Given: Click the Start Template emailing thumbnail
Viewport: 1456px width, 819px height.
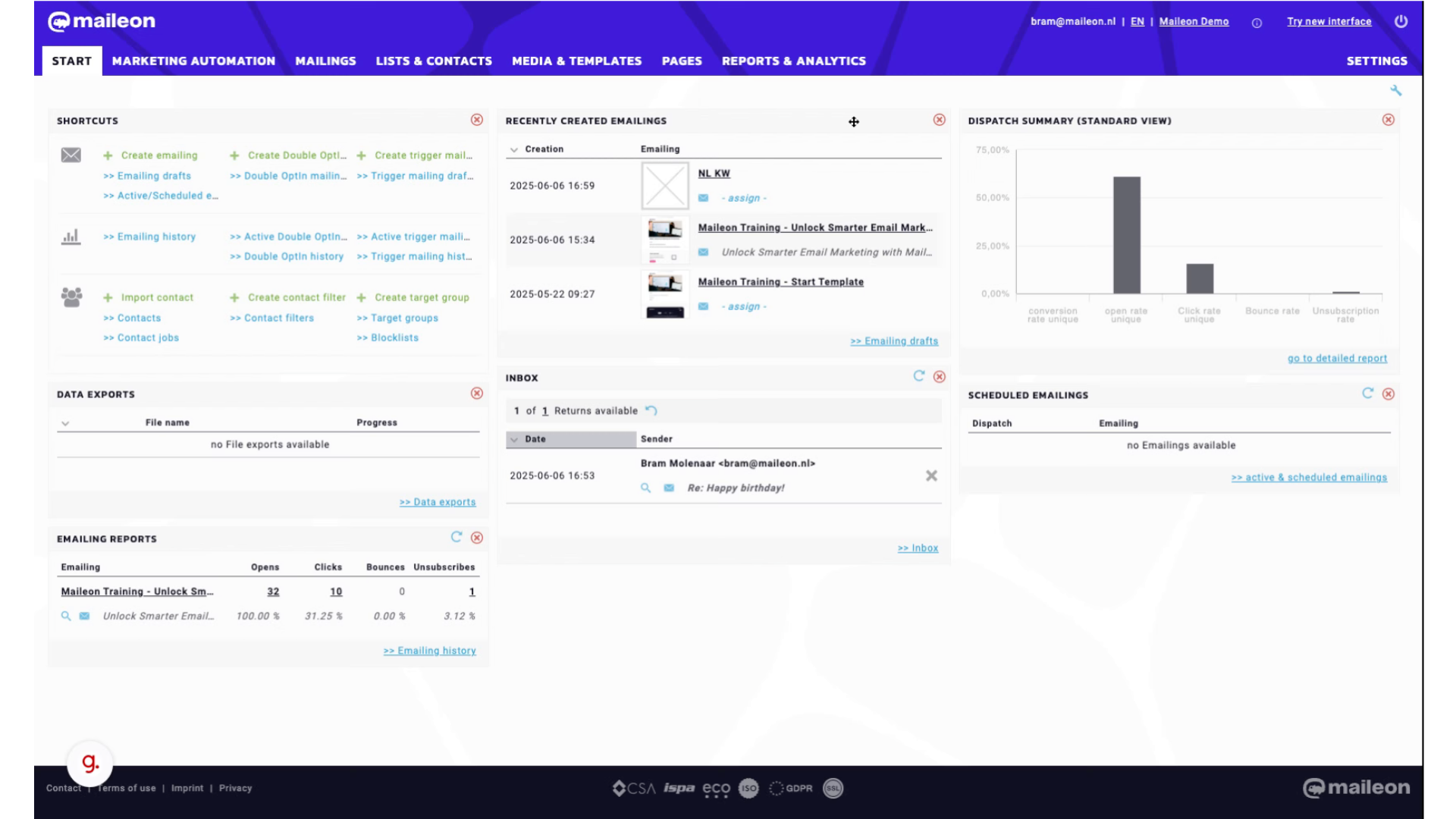Looking at the screenshot, I should click(665, 294).
